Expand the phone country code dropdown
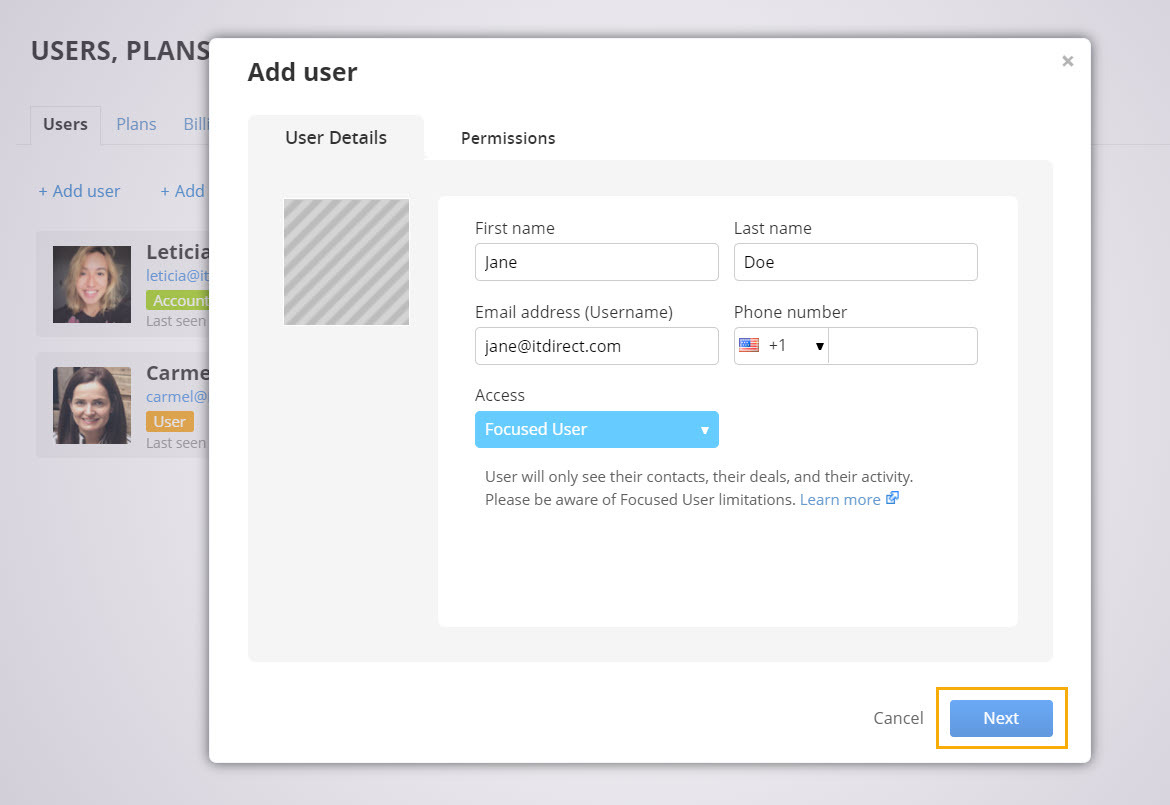Image resolution: width=1170 pixels, height=805 pixels. click(x=819, y=346)
